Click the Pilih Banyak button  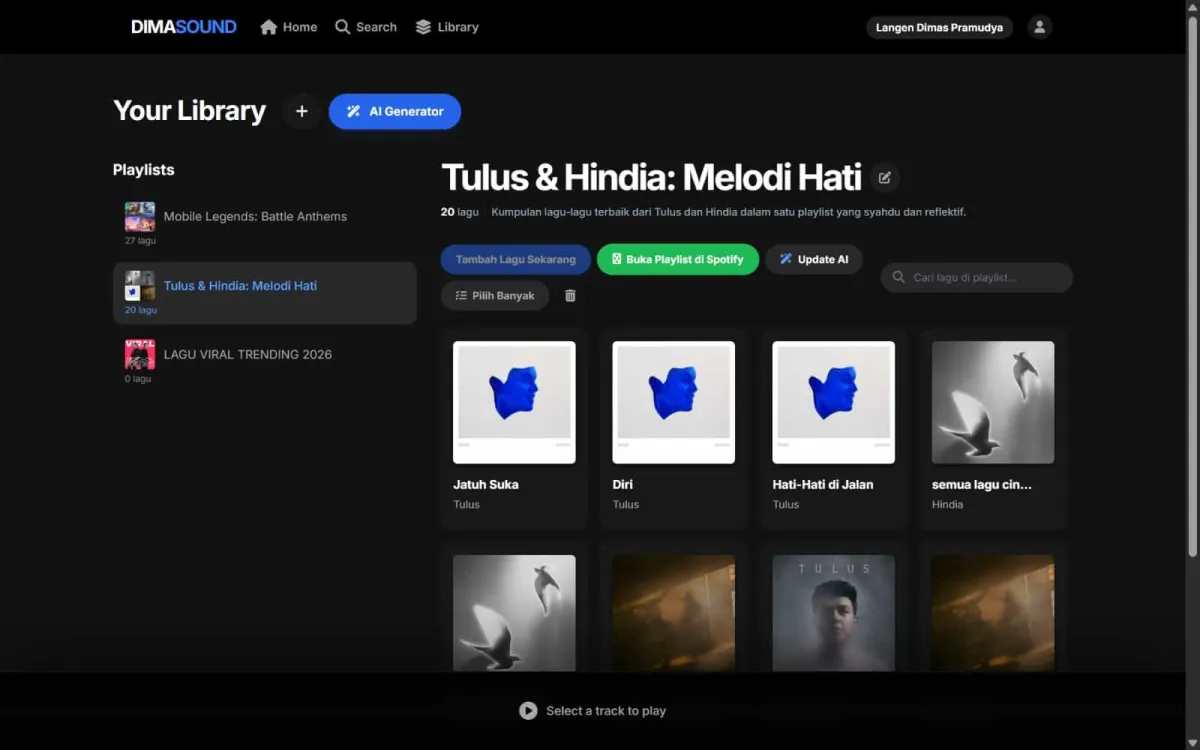pos(495,296)
